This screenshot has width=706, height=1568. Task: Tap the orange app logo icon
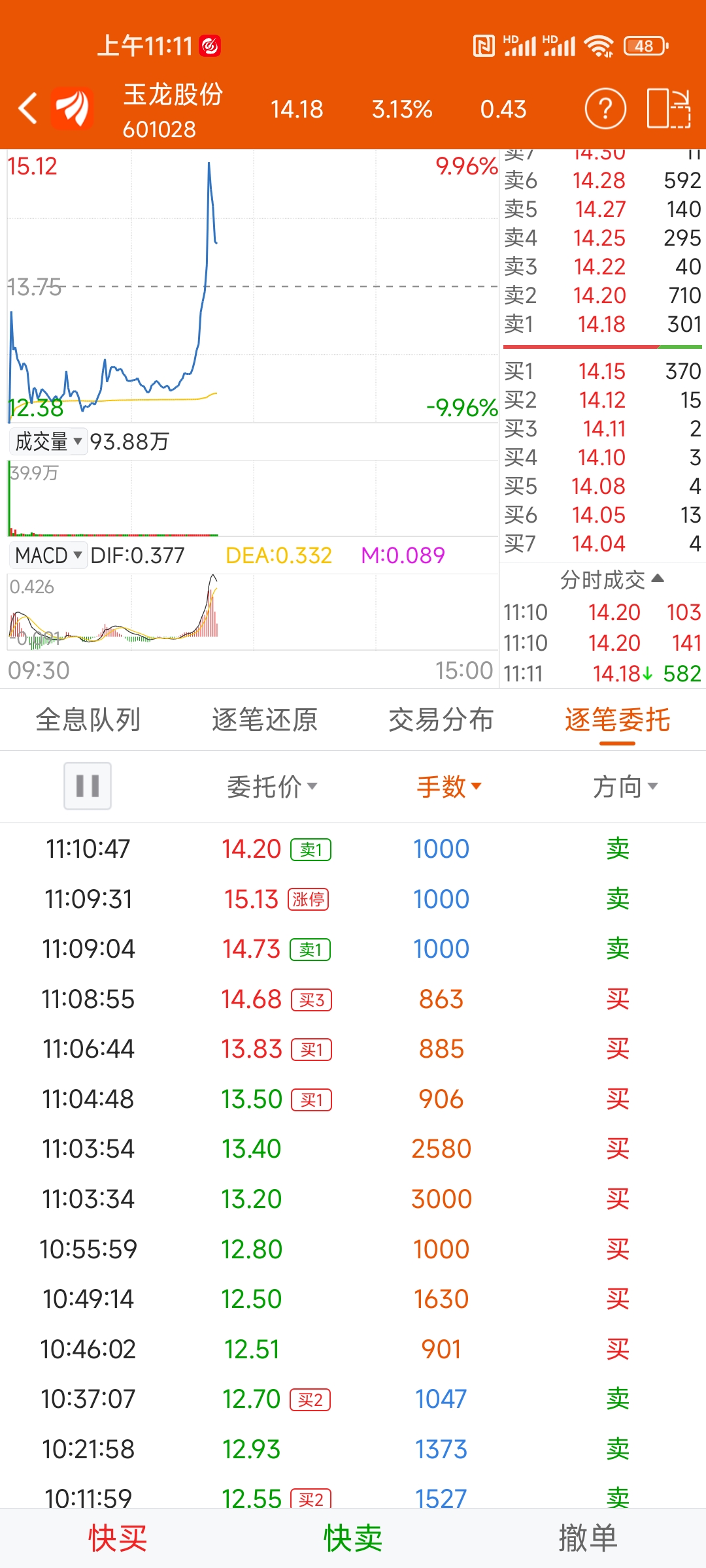72,108
